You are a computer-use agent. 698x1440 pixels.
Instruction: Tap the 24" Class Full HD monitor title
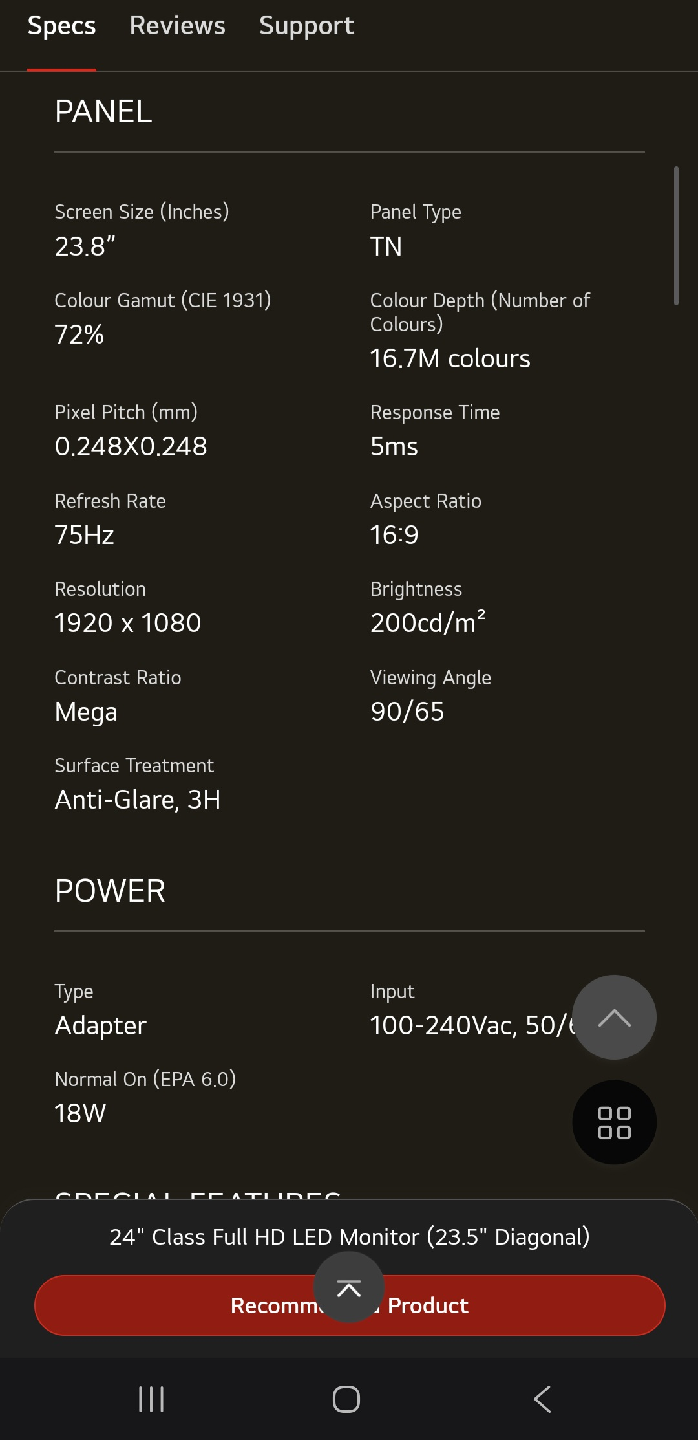click(349, 1237)
